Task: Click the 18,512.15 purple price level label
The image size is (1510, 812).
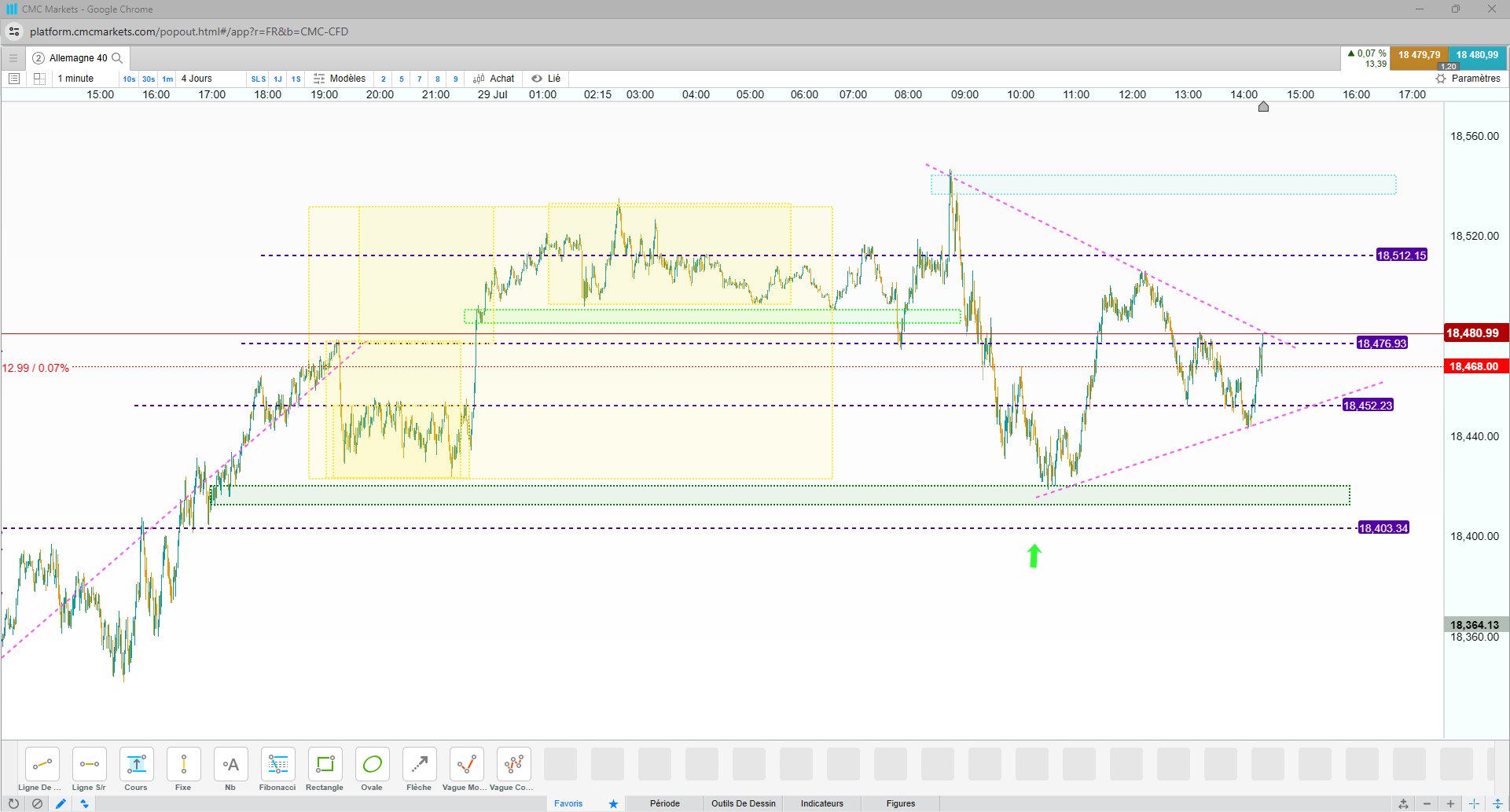Action: (1402, 255)
